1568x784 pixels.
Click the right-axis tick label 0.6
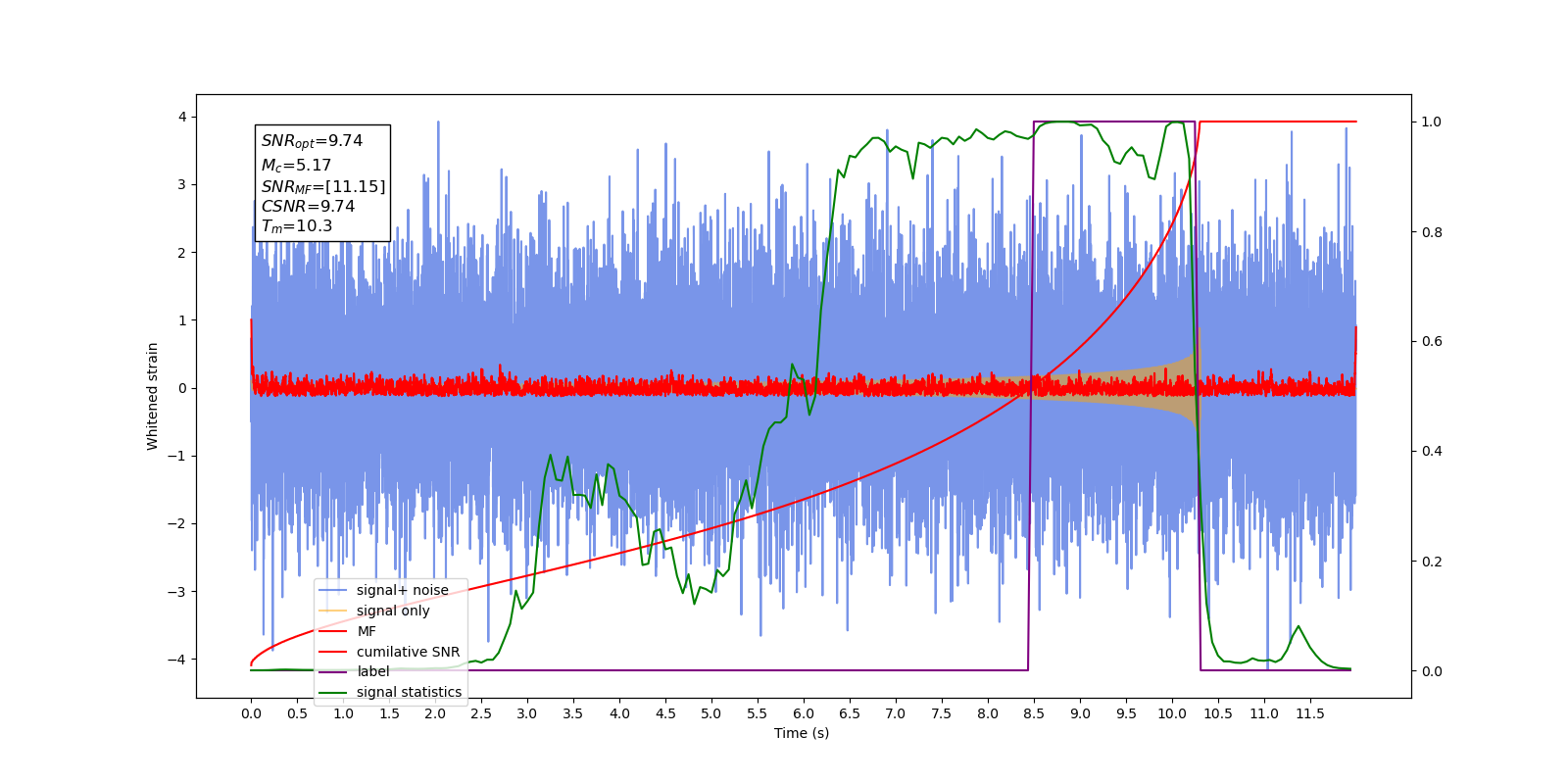[x=1432, y=341]
